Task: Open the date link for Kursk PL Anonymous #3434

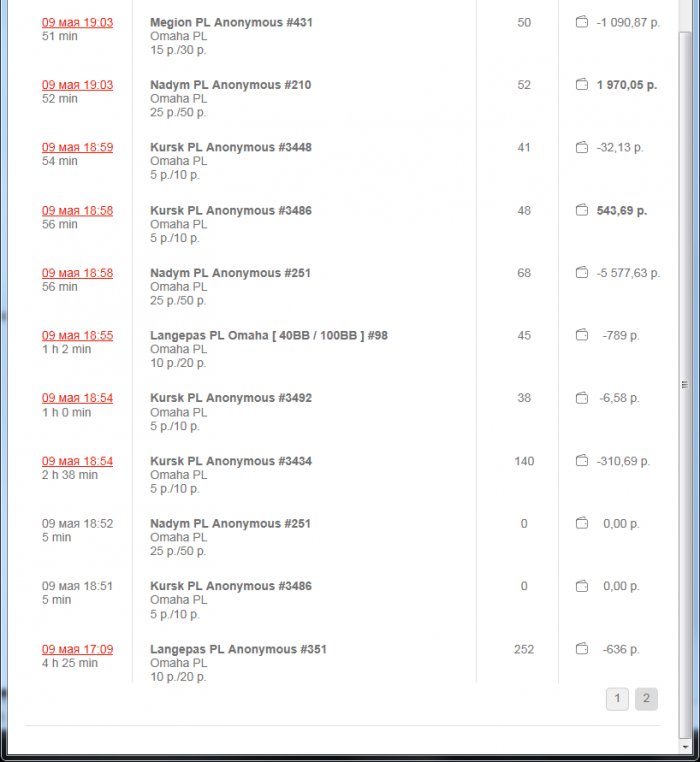Action: click(x=77, y=461)
